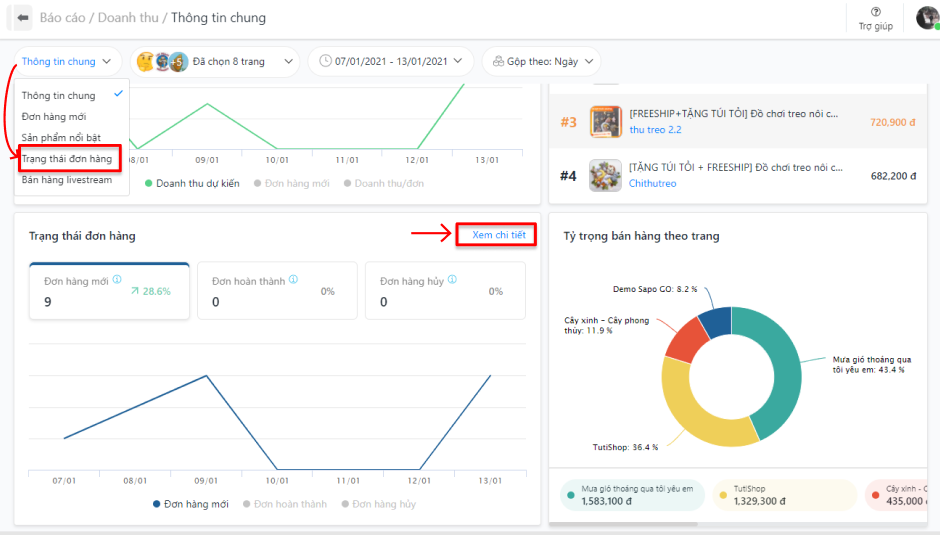The height and width of the screenshot is (535, 940).
Task: Toggle Đơn hàng hủy legend in order status chart
Action: (378, 504)
